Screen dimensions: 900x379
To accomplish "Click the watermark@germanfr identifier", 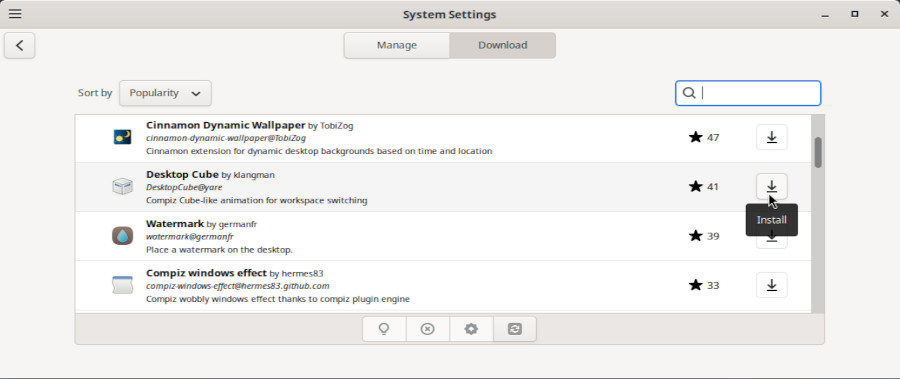I will (x=190, y=237).
